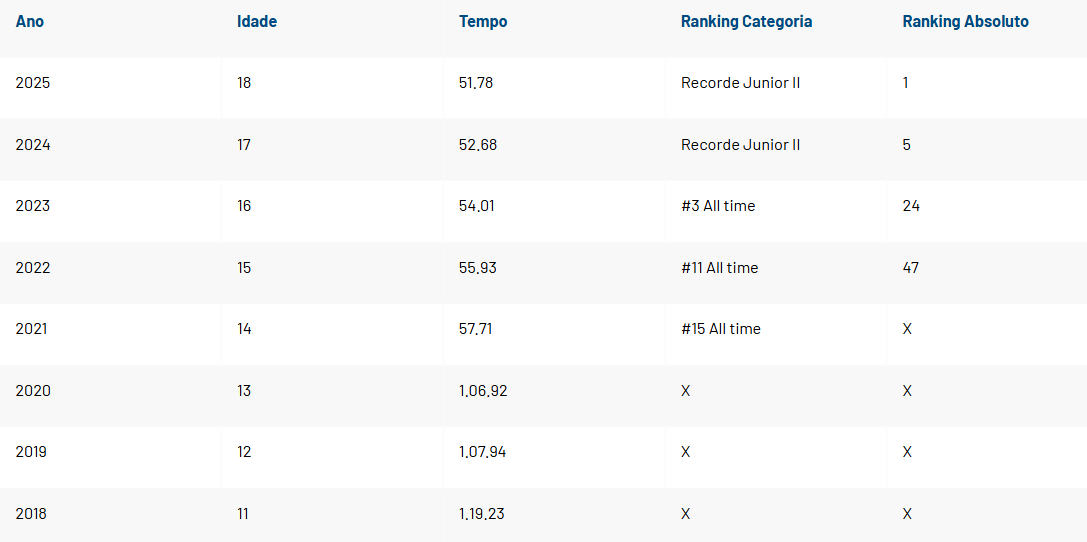
Task: Click the #15 All time cell
Action: (x=720, y=329)
